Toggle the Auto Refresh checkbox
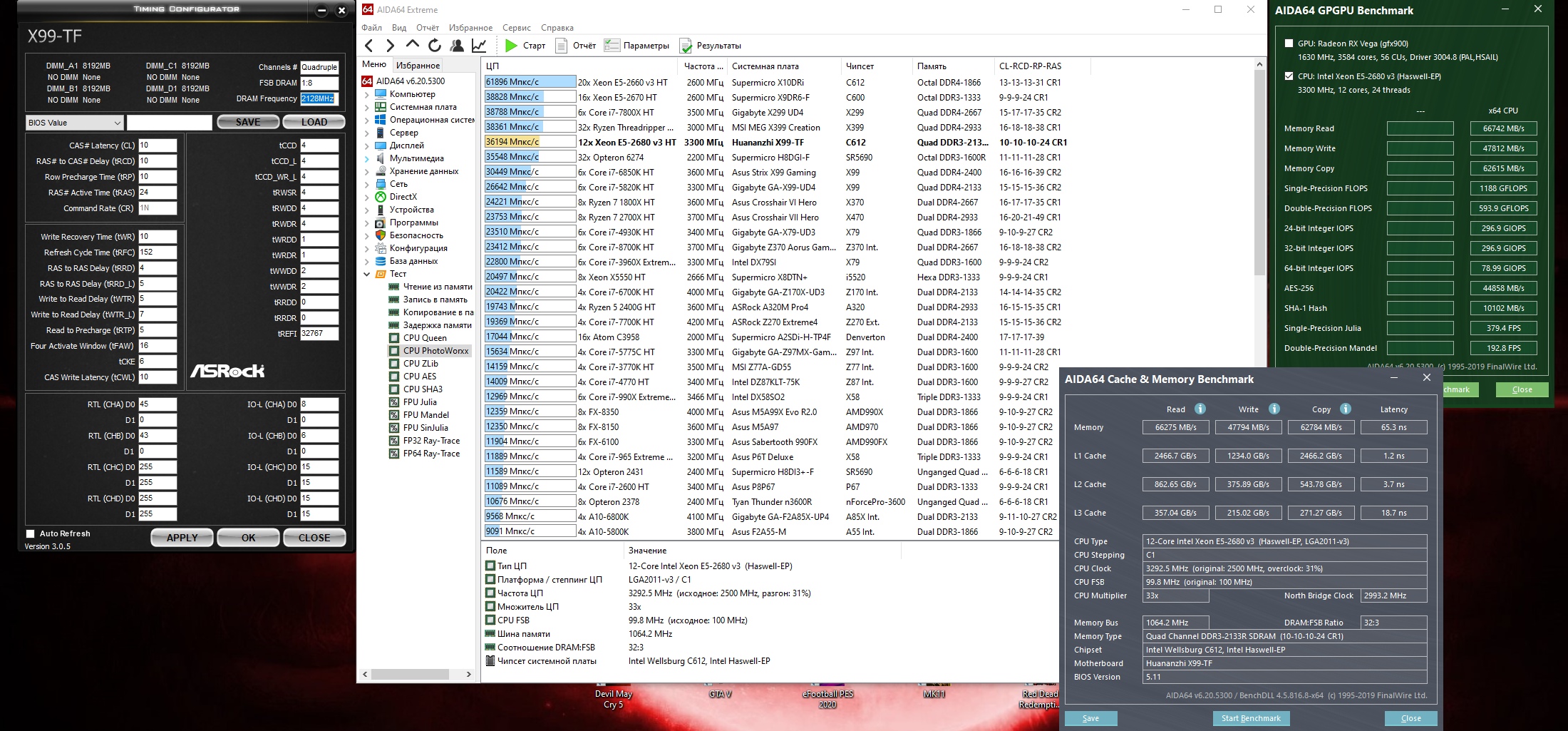The width and height of the screenshot is (1568, 731). click(30, 533)
